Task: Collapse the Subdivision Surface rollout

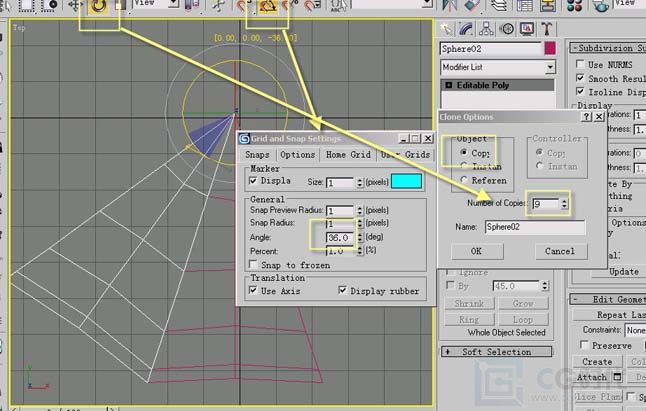Action: pos(608,48)
